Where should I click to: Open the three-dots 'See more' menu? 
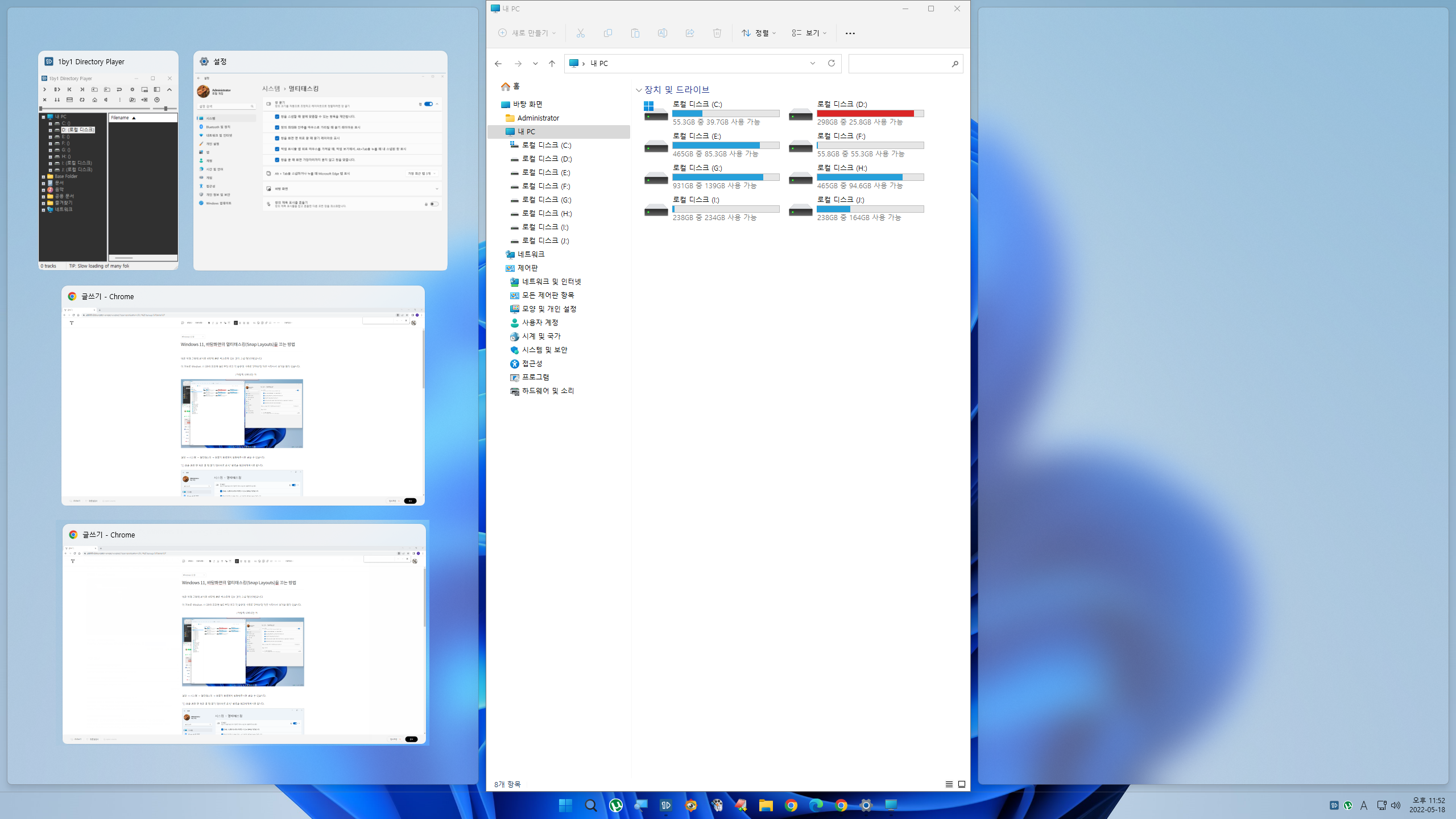click(850, 33)
